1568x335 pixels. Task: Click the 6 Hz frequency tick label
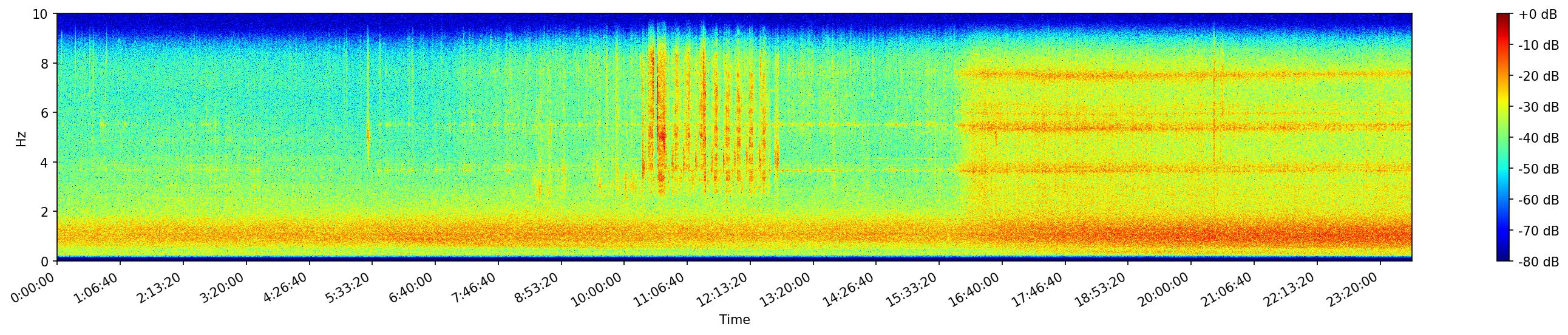pos(46,113)
